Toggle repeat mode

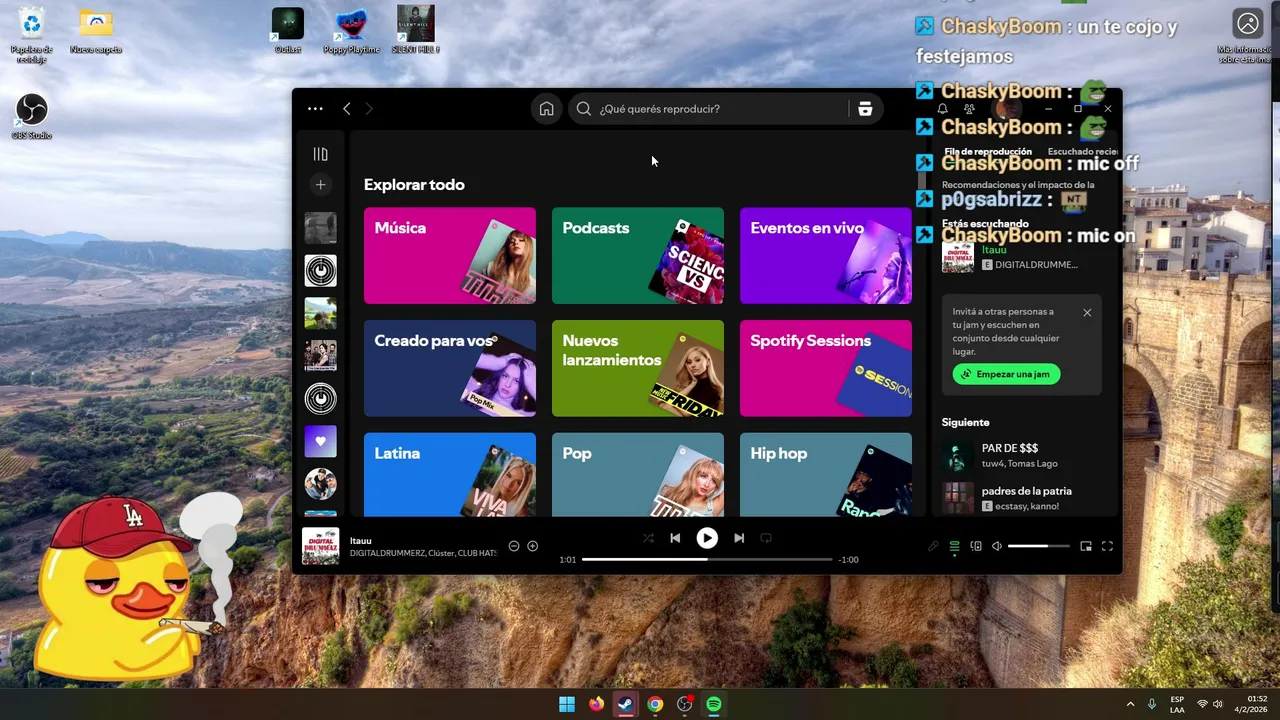pos(766,538)
